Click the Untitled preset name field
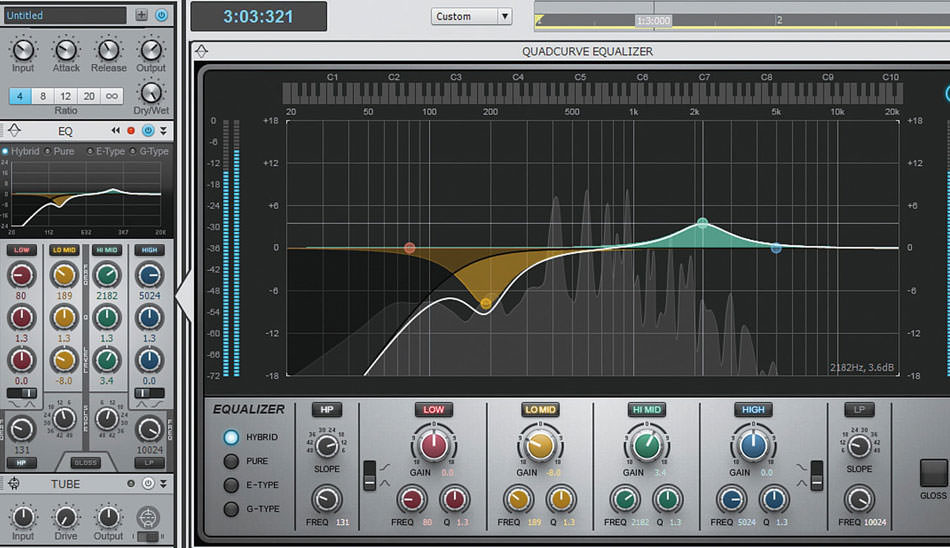 (x=65, y=15)
